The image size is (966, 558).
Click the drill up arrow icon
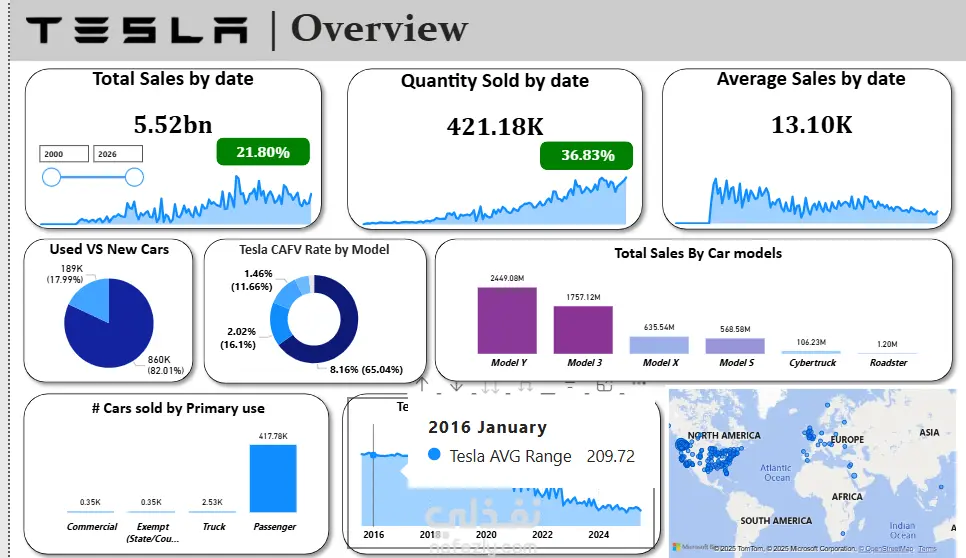tap(423, 385)
